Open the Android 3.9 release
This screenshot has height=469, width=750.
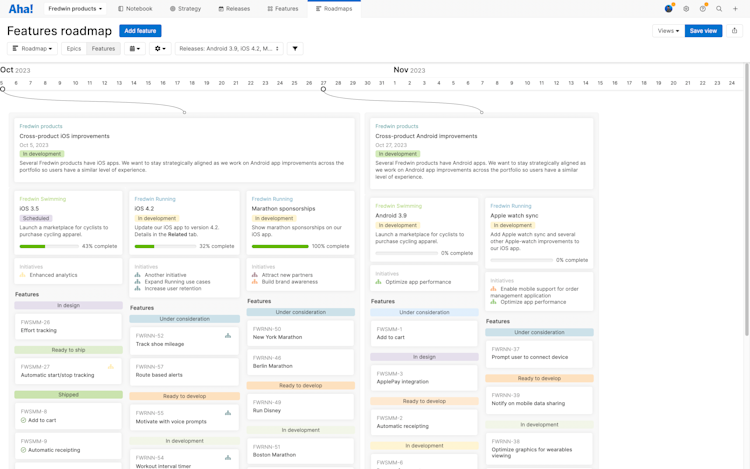391,216
